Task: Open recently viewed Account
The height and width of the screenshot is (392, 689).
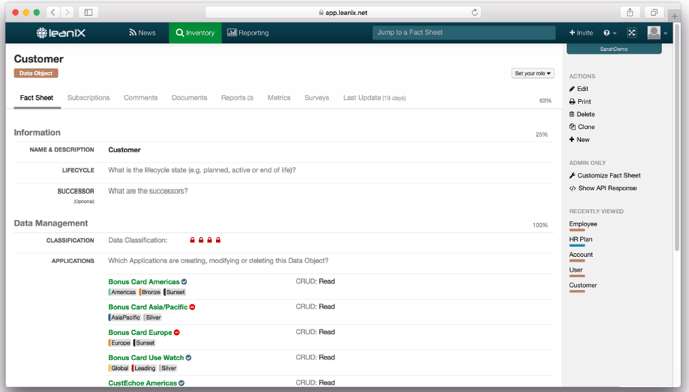Action: pyautogui.click(x=581, y=255)
